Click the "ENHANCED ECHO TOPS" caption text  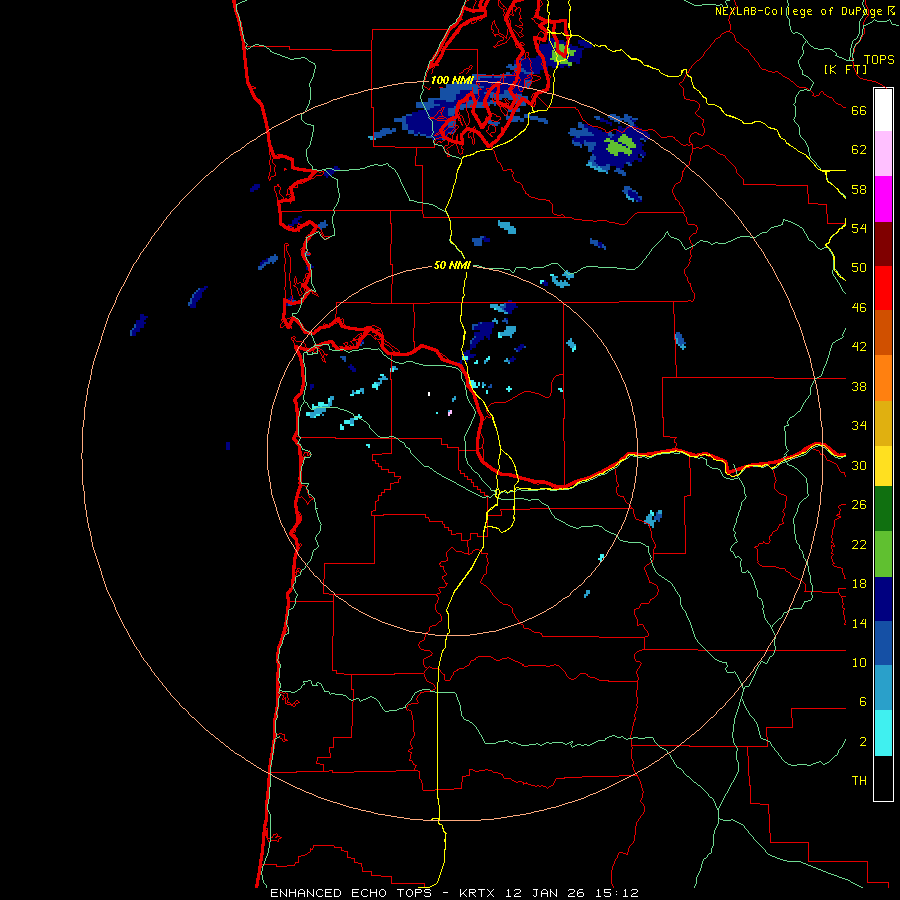pos(351,893)
